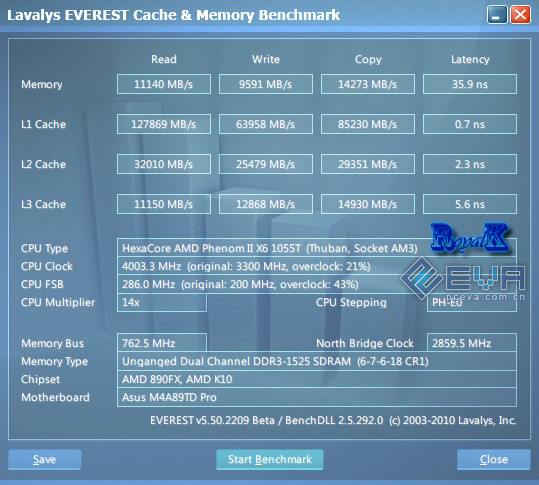Close window with red X icon
The height and width of the screenshot is (485, 539).
point(520,15)
